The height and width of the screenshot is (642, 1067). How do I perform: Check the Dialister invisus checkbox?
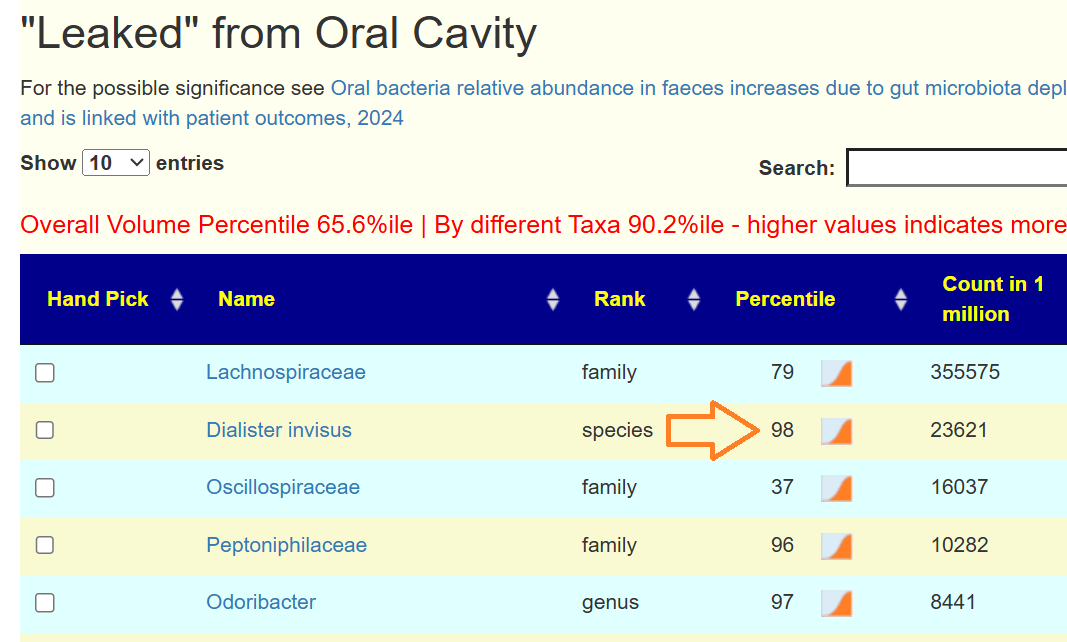tap(45, 430)
